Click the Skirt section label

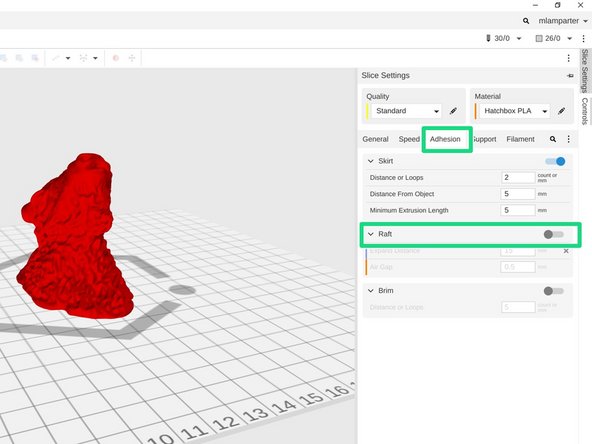click(x=385, y=161)
